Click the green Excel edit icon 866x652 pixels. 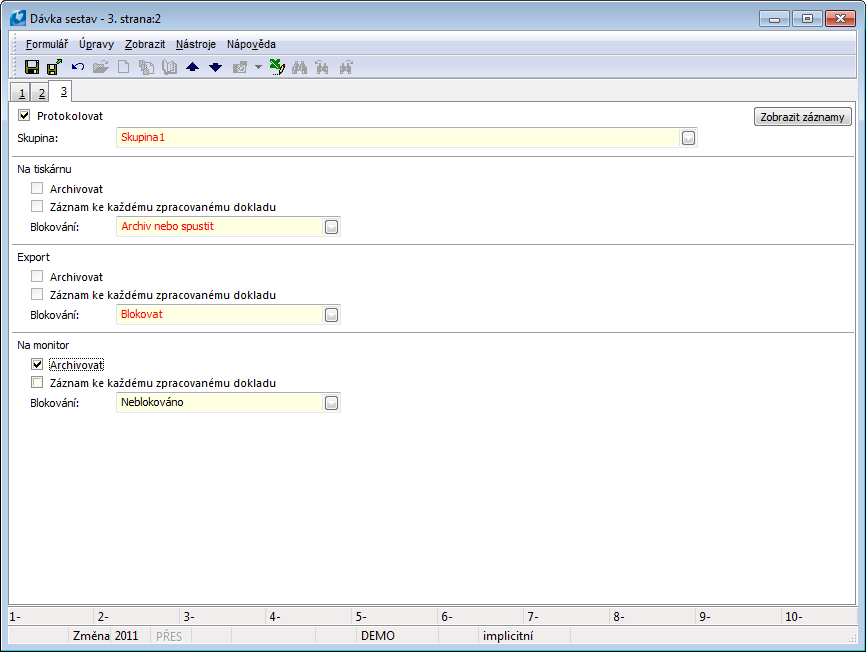(x=277, y=67)
